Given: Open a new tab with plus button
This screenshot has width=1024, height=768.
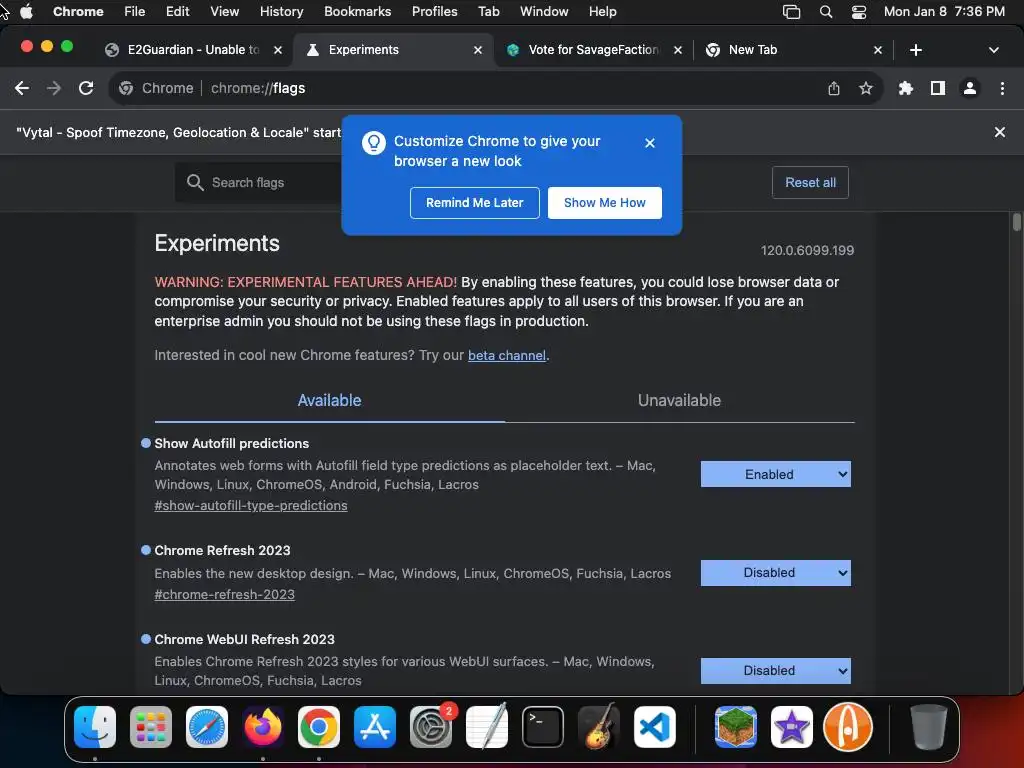Looking at the screenshot, I should pyautogui.click(x=916, y=50).
